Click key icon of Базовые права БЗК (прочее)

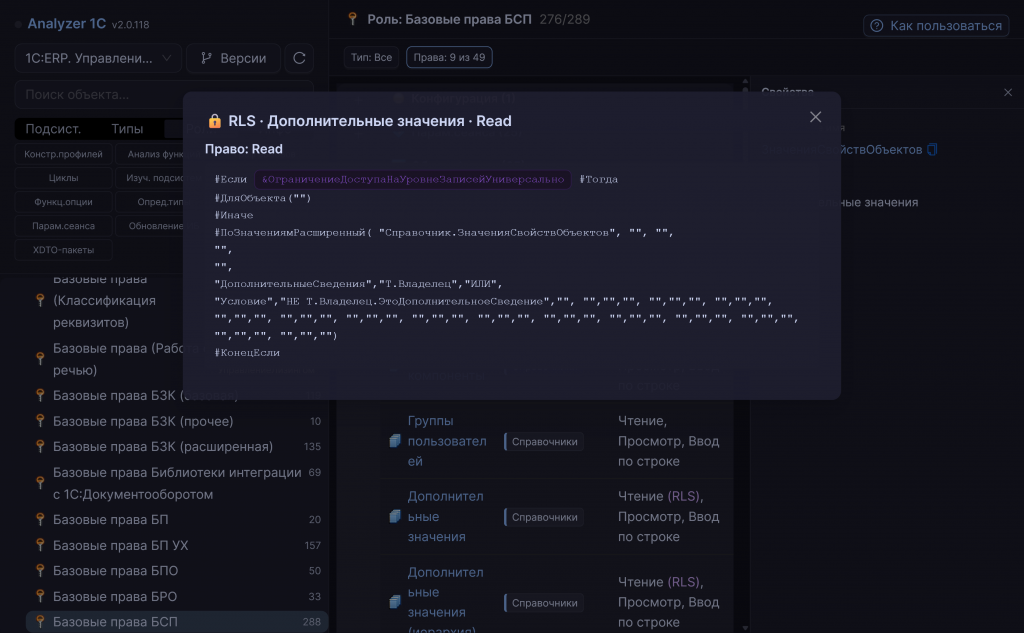click(x=40, y=421)
